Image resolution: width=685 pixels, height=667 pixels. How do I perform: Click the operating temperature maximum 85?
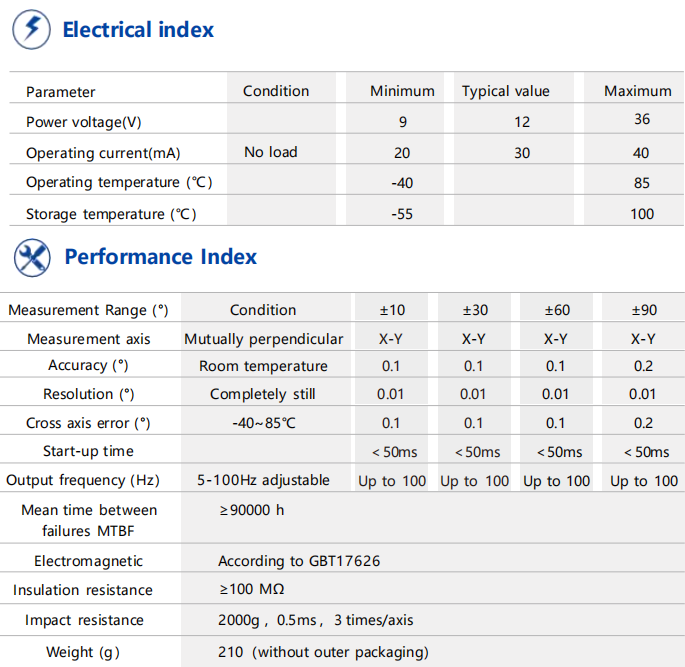642,183
